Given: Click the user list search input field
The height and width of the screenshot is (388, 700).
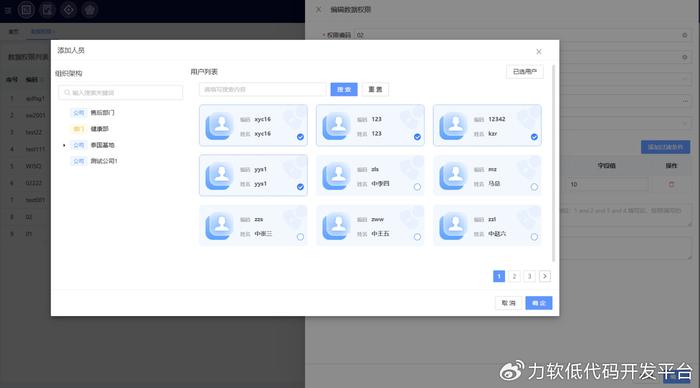Looking at the screenshot, I should (x=262, y=89).
